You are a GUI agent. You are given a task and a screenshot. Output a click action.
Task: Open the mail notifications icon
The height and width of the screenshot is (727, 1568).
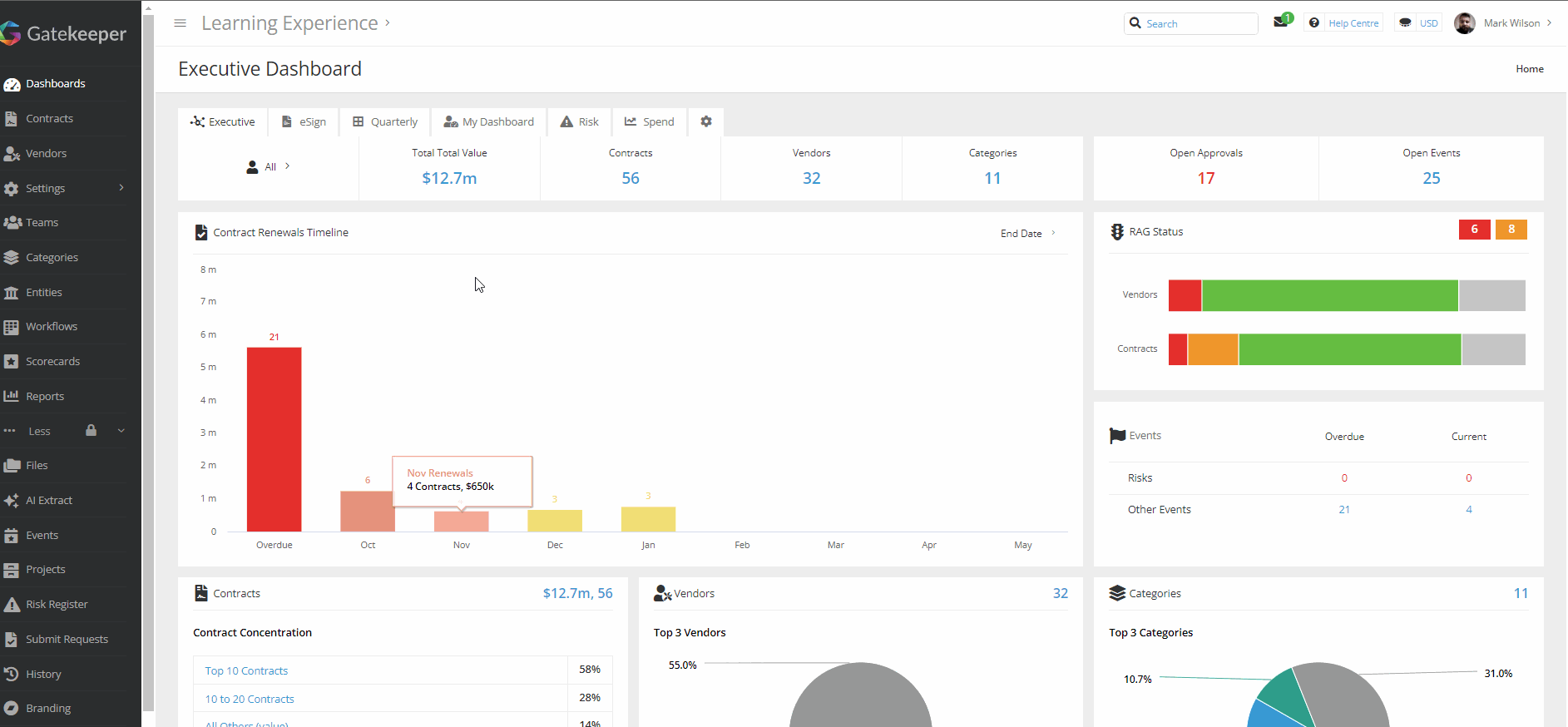(1281, 22)
